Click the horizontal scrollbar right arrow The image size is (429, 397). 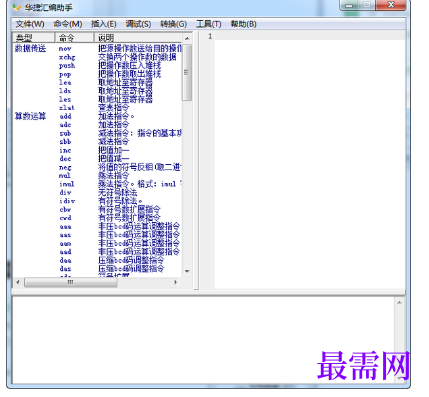click(176, 282)
